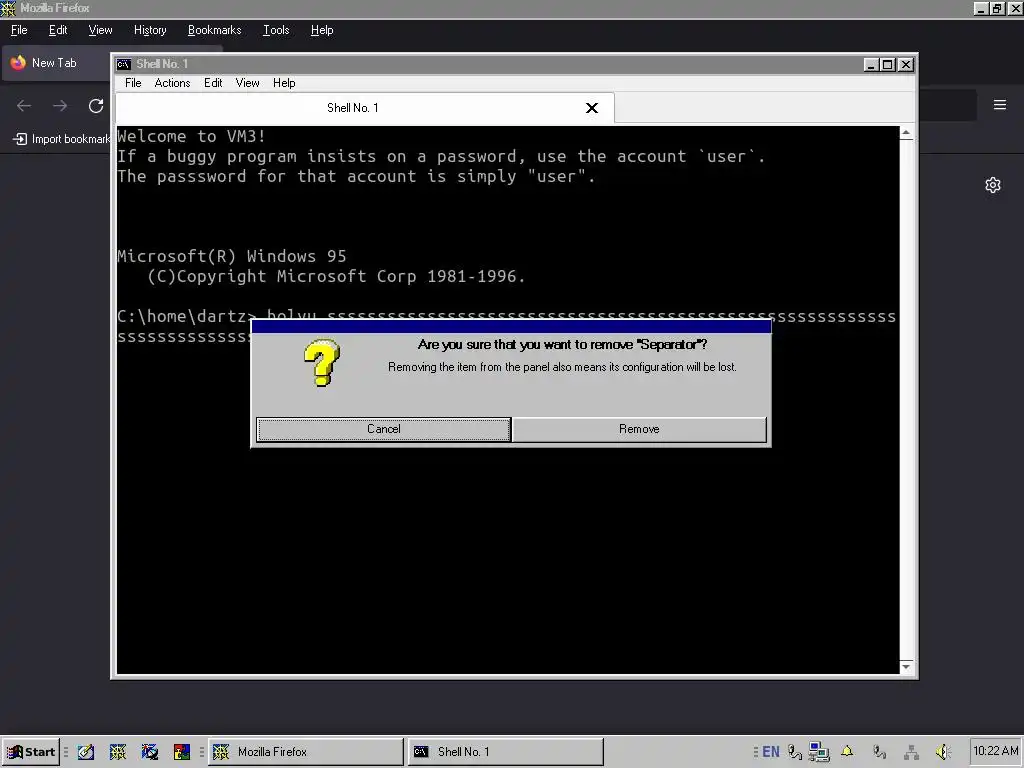
Task: Open Firefox History menu
Action: (150, 30)
